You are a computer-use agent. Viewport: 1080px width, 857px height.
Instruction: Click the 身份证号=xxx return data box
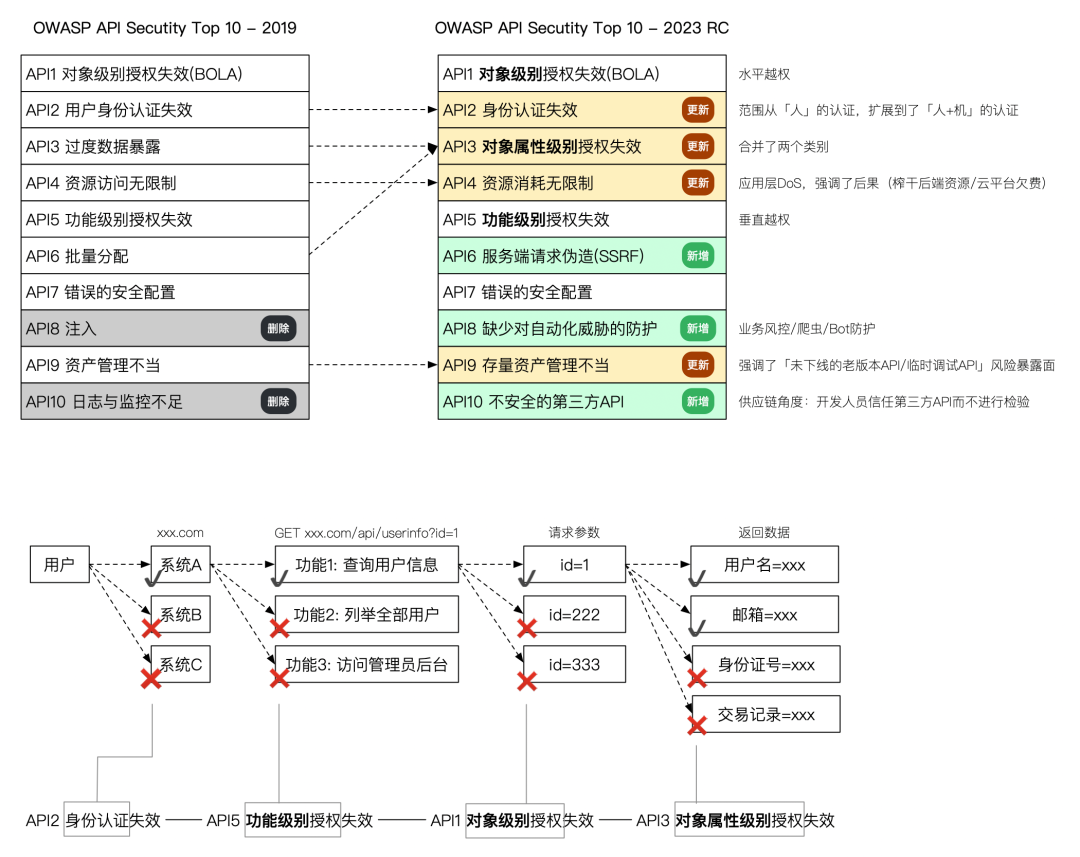point(765,664)
